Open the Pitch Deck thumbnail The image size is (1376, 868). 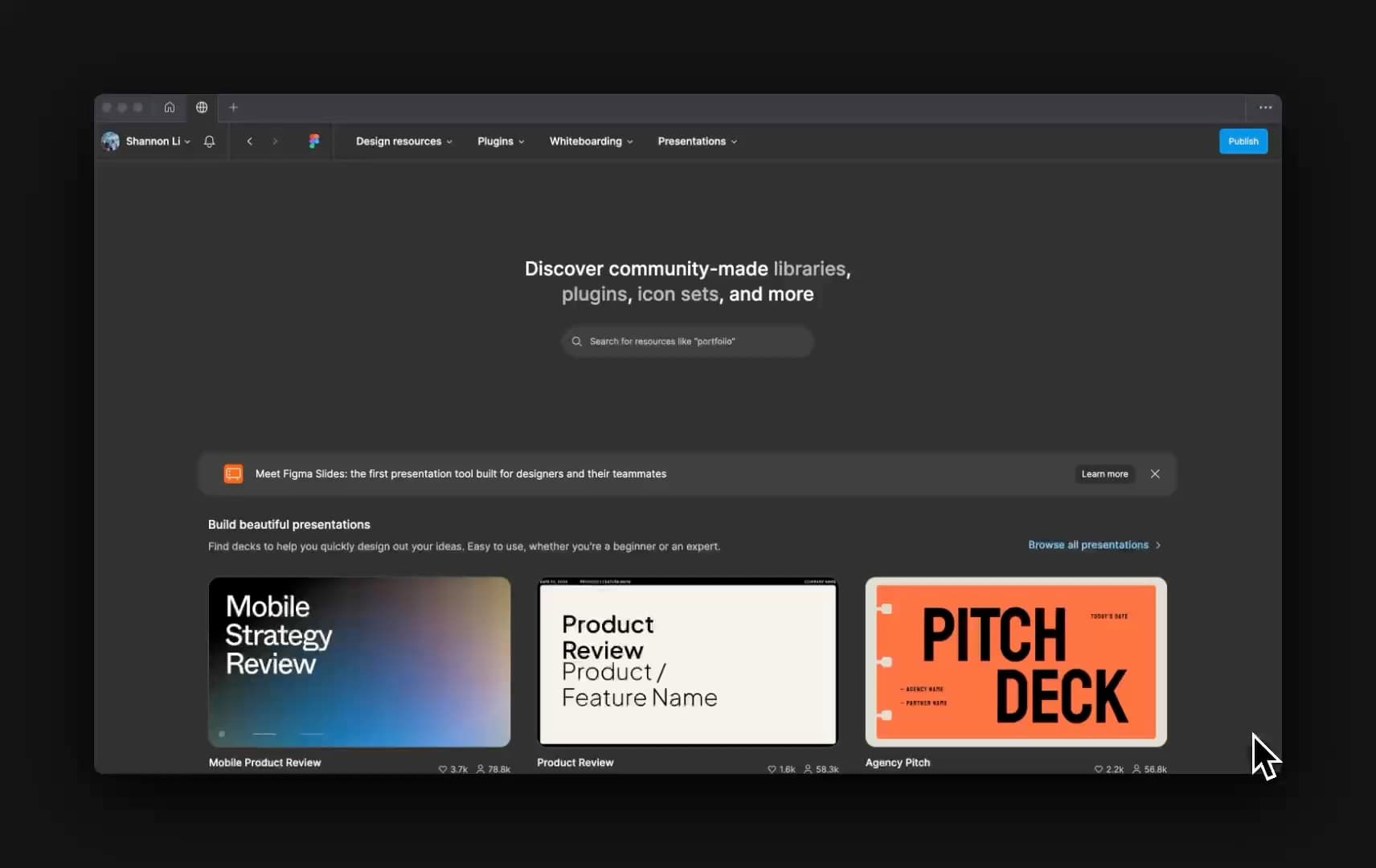click(x=1016, y=661)
